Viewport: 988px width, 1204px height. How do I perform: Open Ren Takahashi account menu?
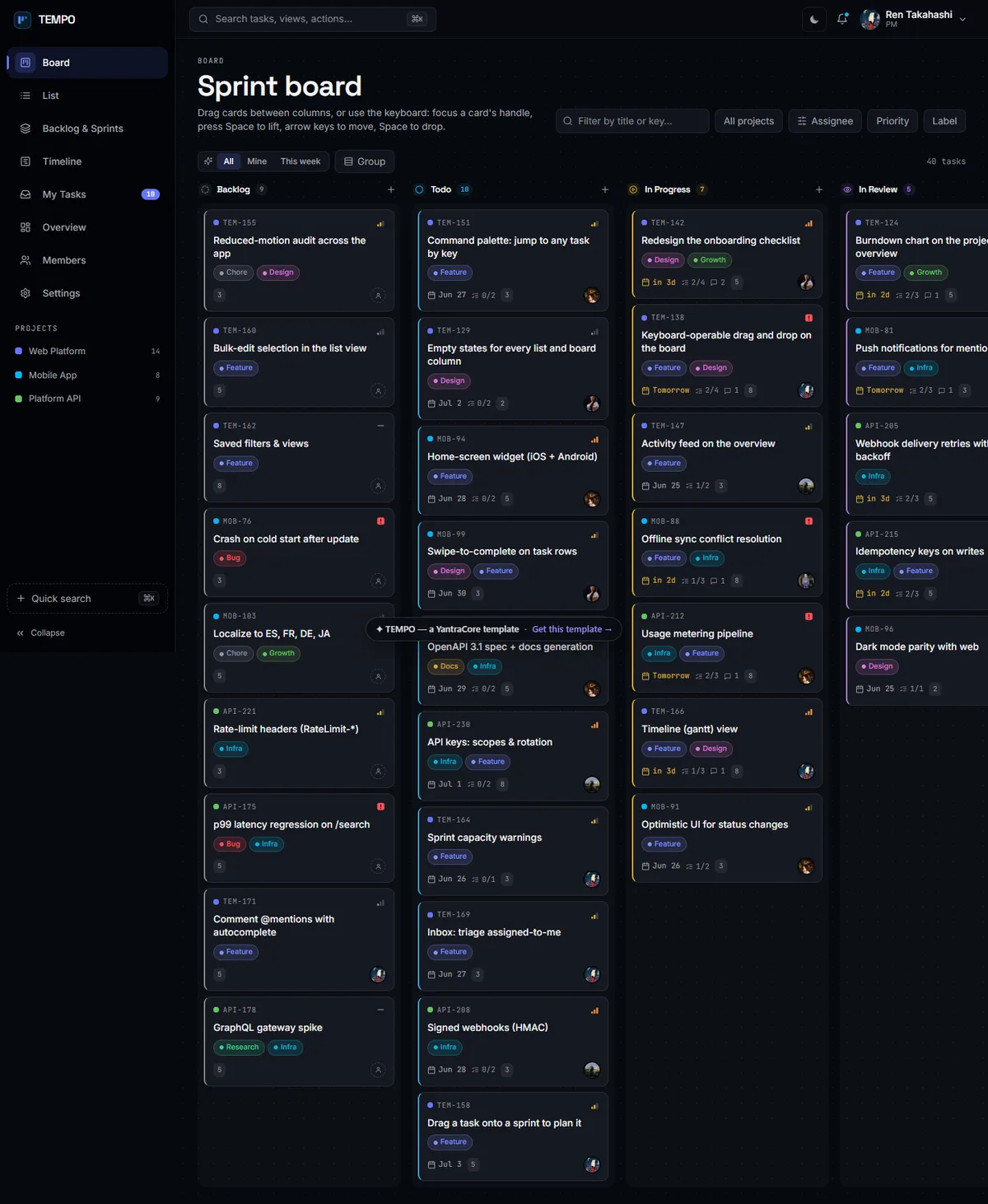pos(914,19)
